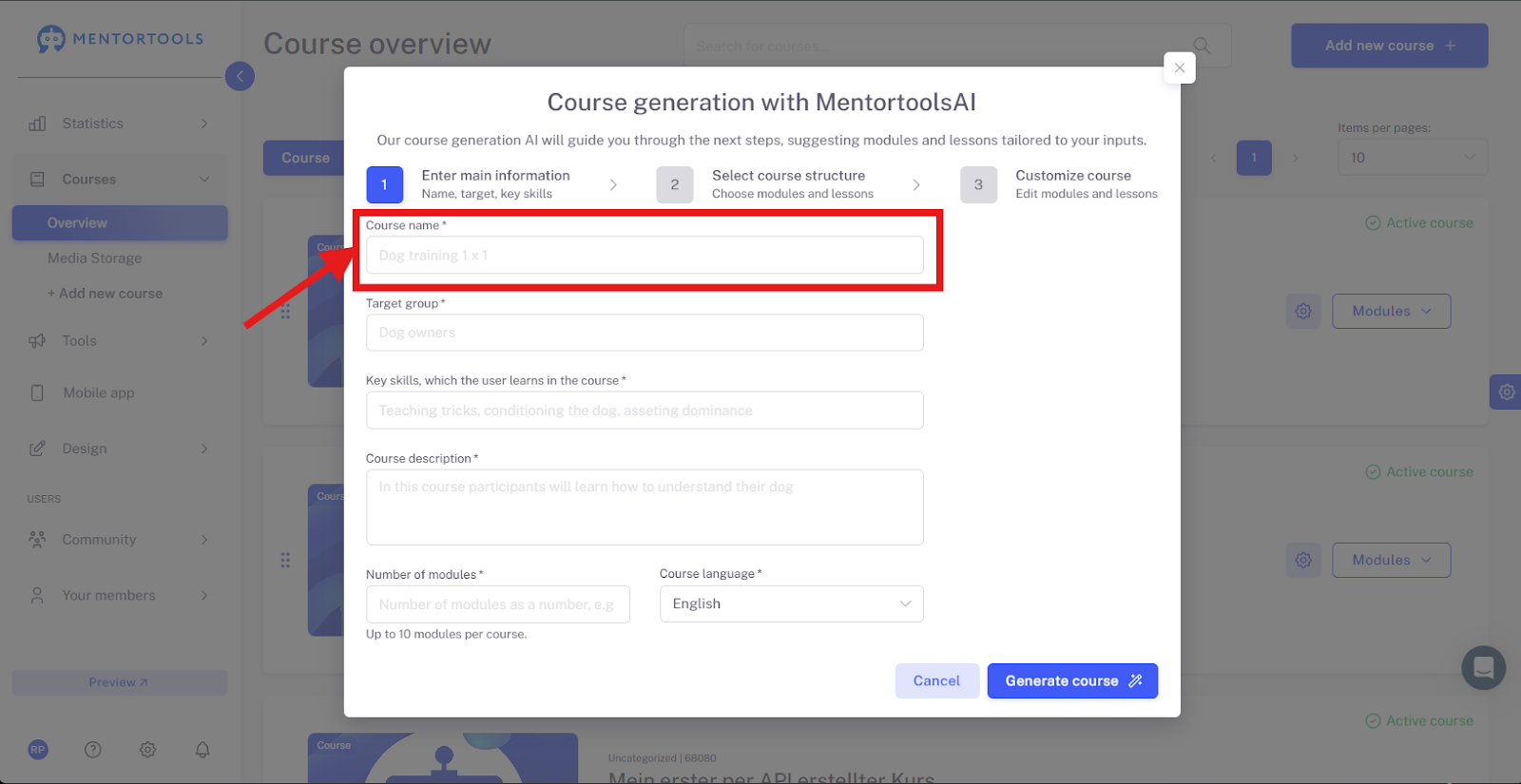
Task: Click the Tools megaphone icon
Action: tap(37, 341)
